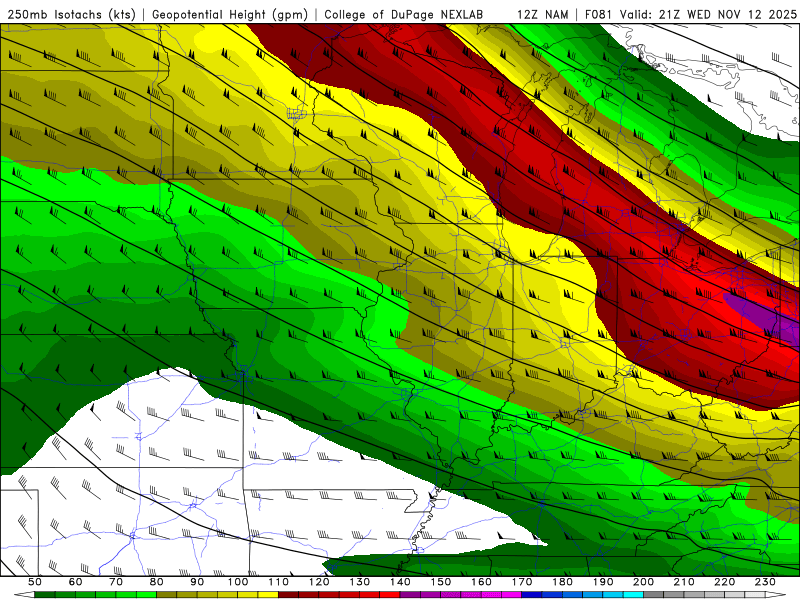The image size is (800, 600).
Task: Select the dark purple swatch starting at 140
Action: [410, 595]
